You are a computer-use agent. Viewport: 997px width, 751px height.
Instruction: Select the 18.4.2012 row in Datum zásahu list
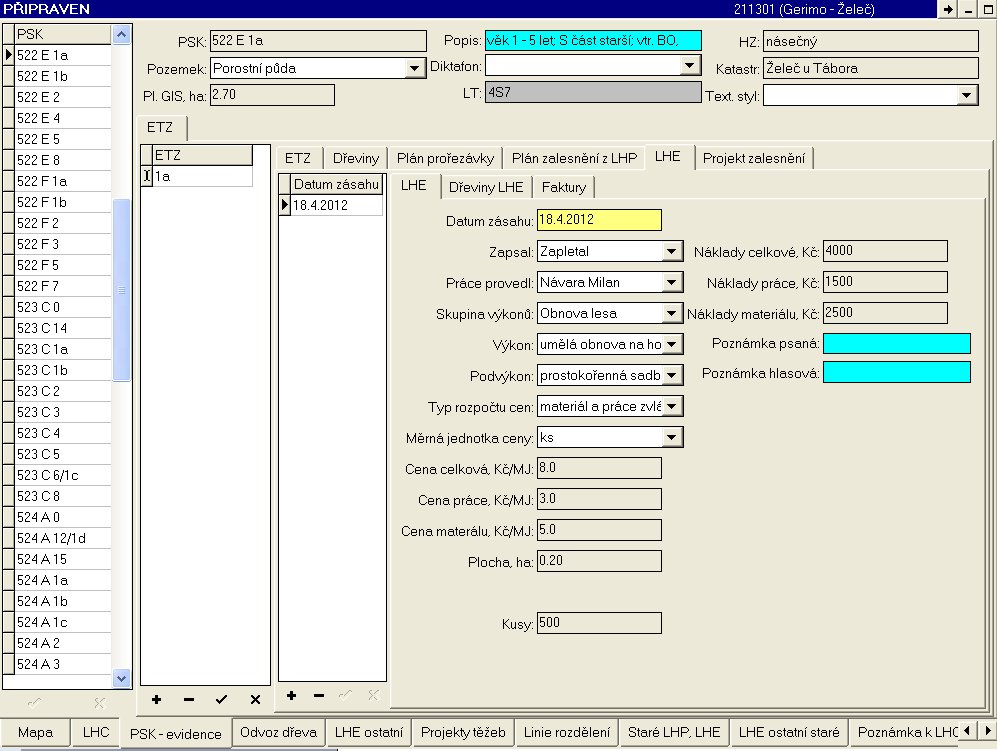tap(336, 205)
